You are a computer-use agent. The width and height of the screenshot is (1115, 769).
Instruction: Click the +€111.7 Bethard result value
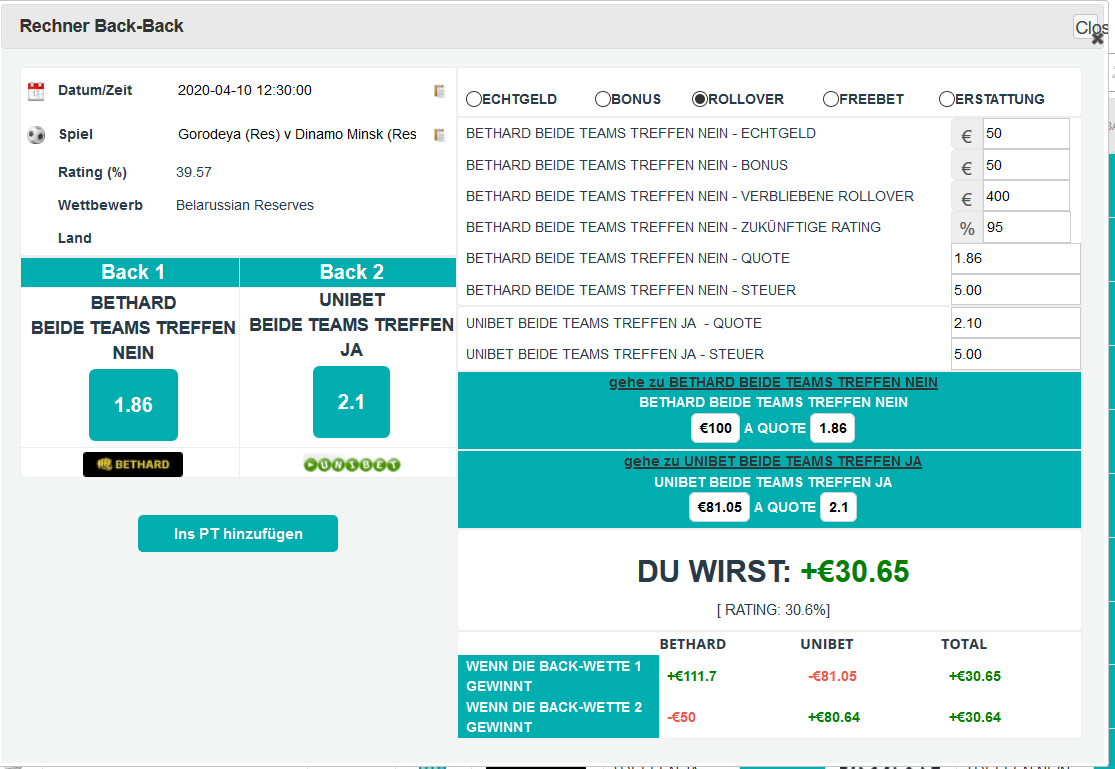(x=691, y=677)
